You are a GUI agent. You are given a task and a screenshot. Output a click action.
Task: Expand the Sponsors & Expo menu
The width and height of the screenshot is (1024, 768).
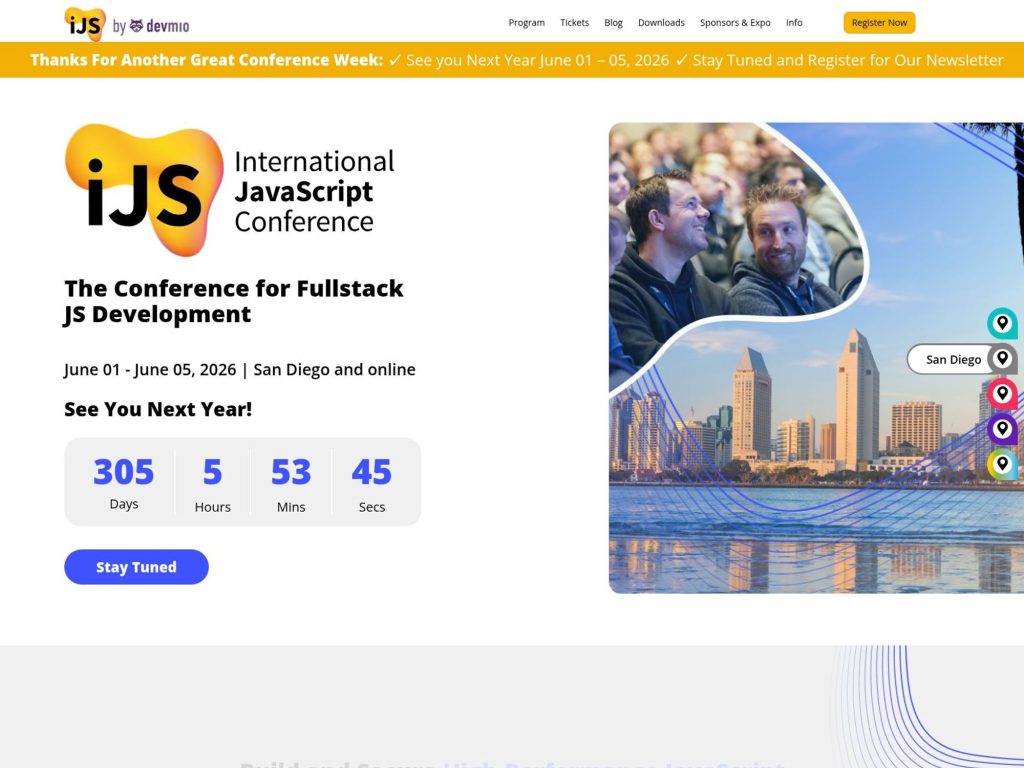tap(735, 22)
